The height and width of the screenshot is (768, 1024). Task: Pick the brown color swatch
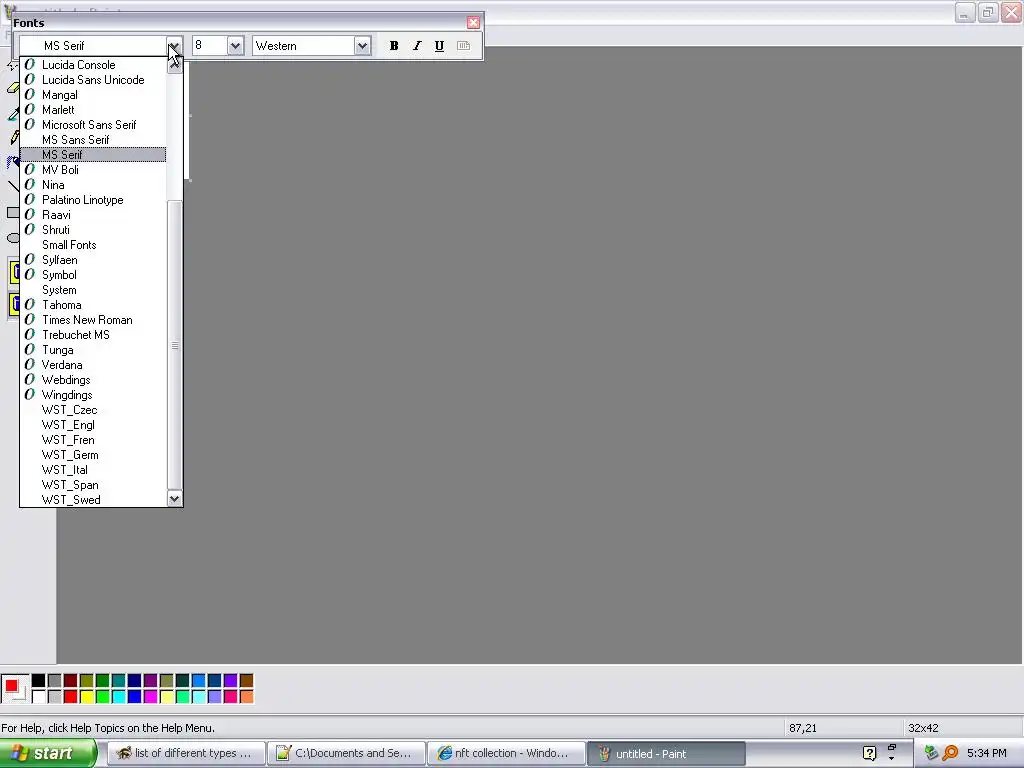point(246,681)
